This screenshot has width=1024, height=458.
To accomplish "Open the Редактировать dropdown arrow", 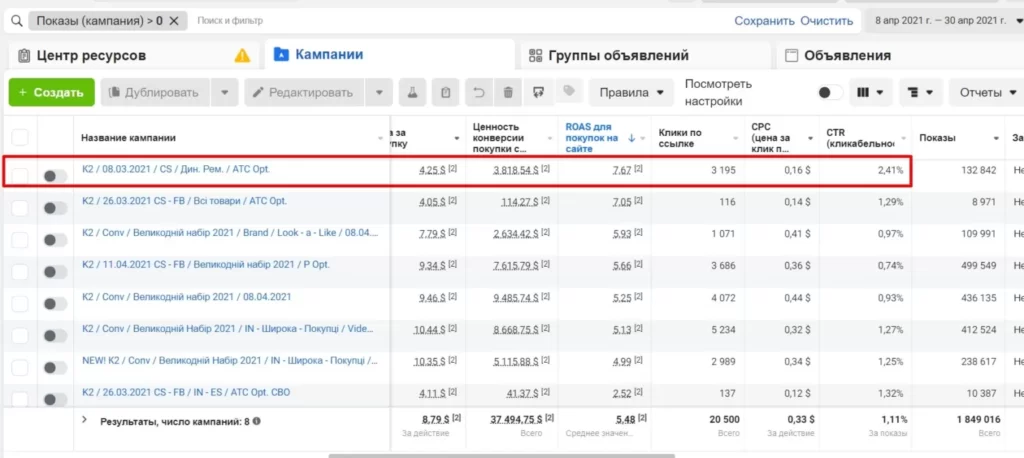I will pyautogui.click(x=379, y=92).
